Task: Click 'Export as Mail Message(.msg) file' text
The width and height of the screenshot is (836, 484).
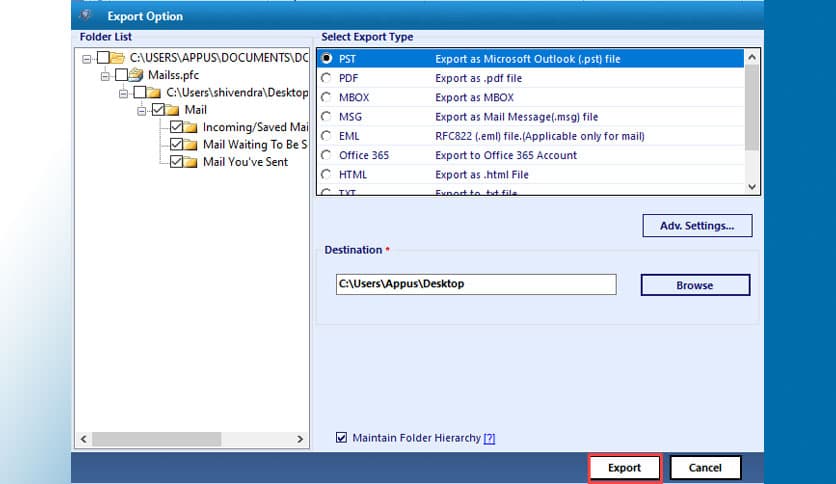Action: coord(517,117)
